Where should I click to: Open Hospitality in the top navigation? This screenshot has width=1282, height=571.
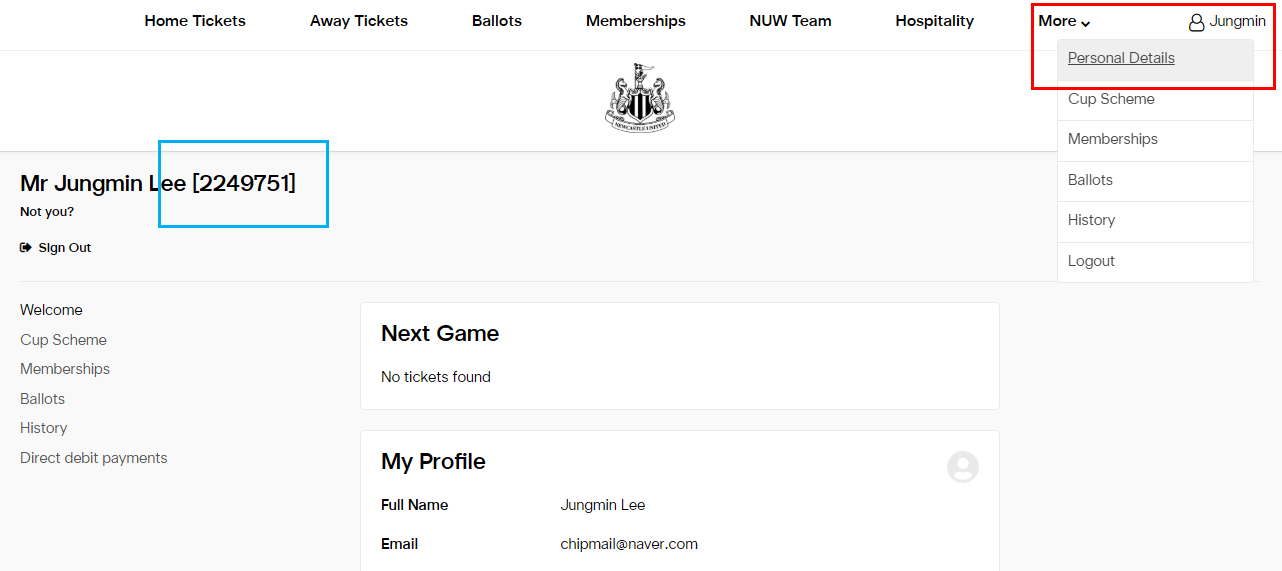(934, 21)
